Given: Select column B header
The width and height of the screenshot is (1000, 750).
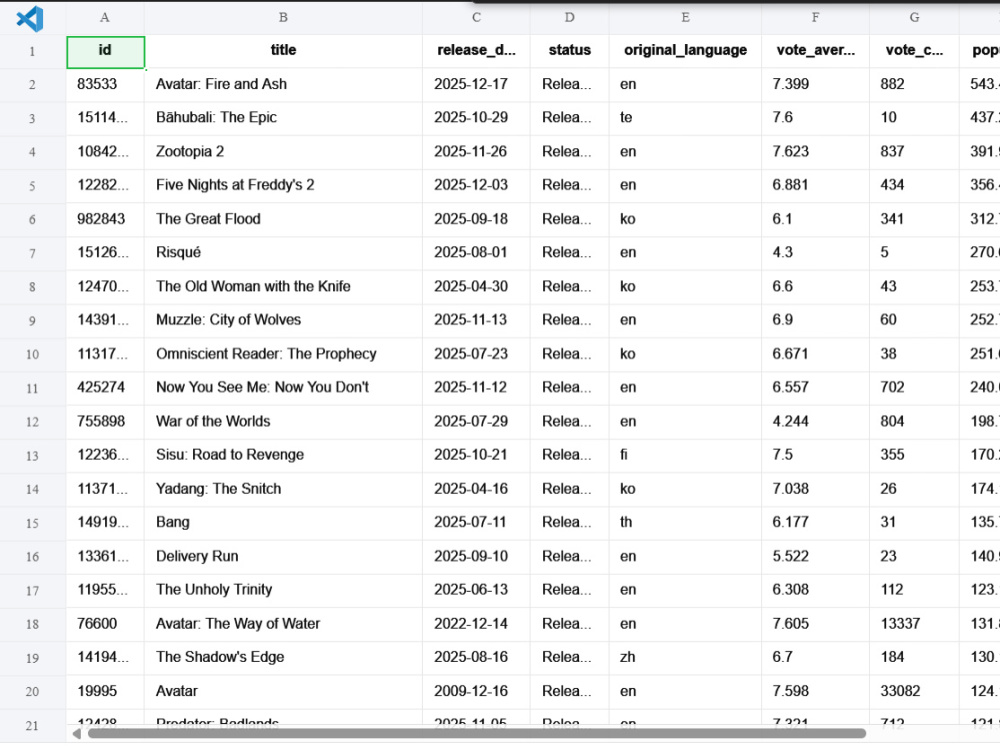Looking at the screenshot, I should 283,18.
